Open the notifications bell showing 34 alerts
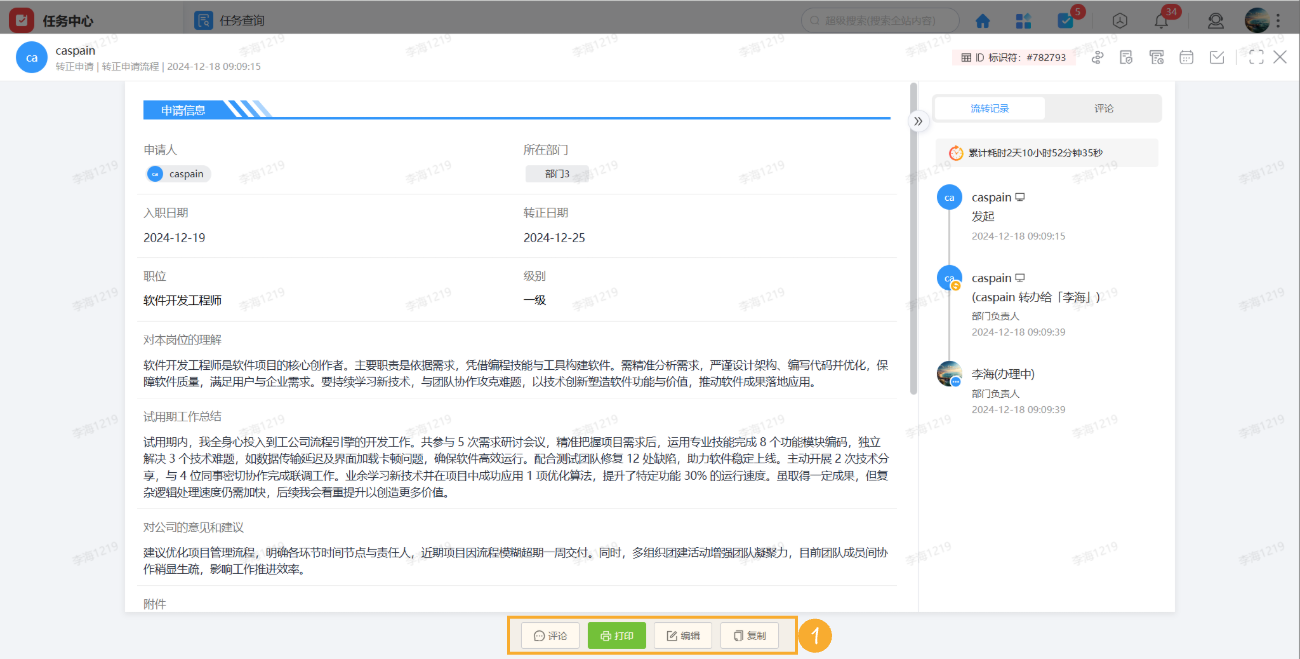This screenshot has width=1300, height=659. (x=1162, y=21)
